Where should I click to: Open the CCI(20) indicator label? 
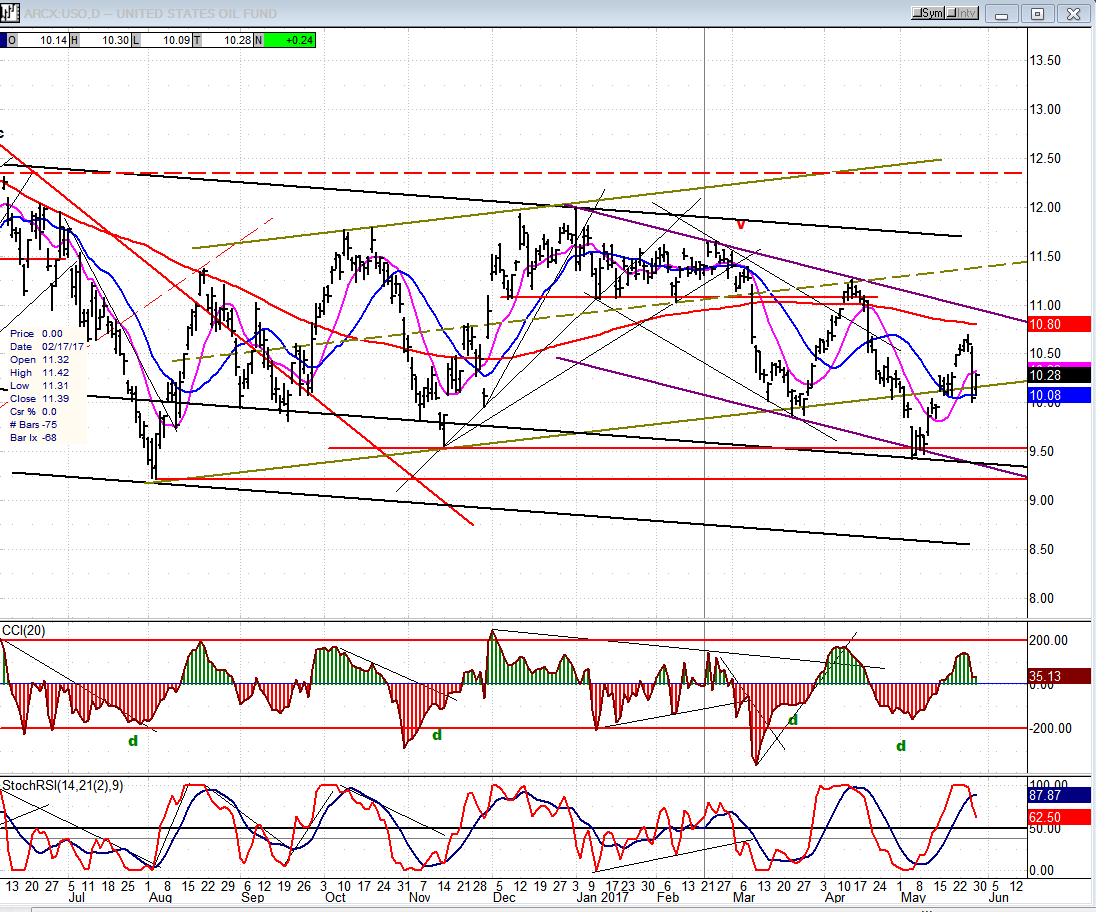pos(24,630)
